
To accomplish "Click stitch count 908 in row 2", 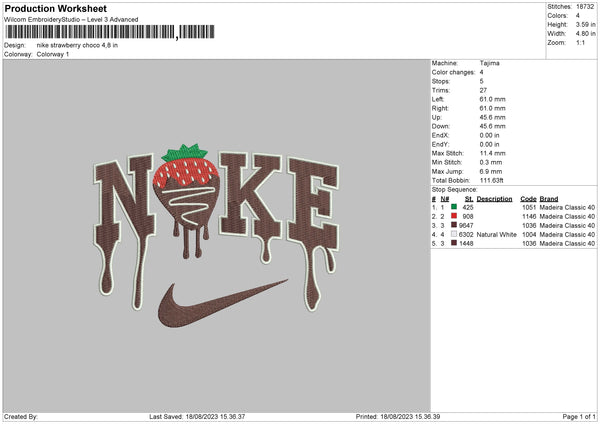I will [468, 217].
